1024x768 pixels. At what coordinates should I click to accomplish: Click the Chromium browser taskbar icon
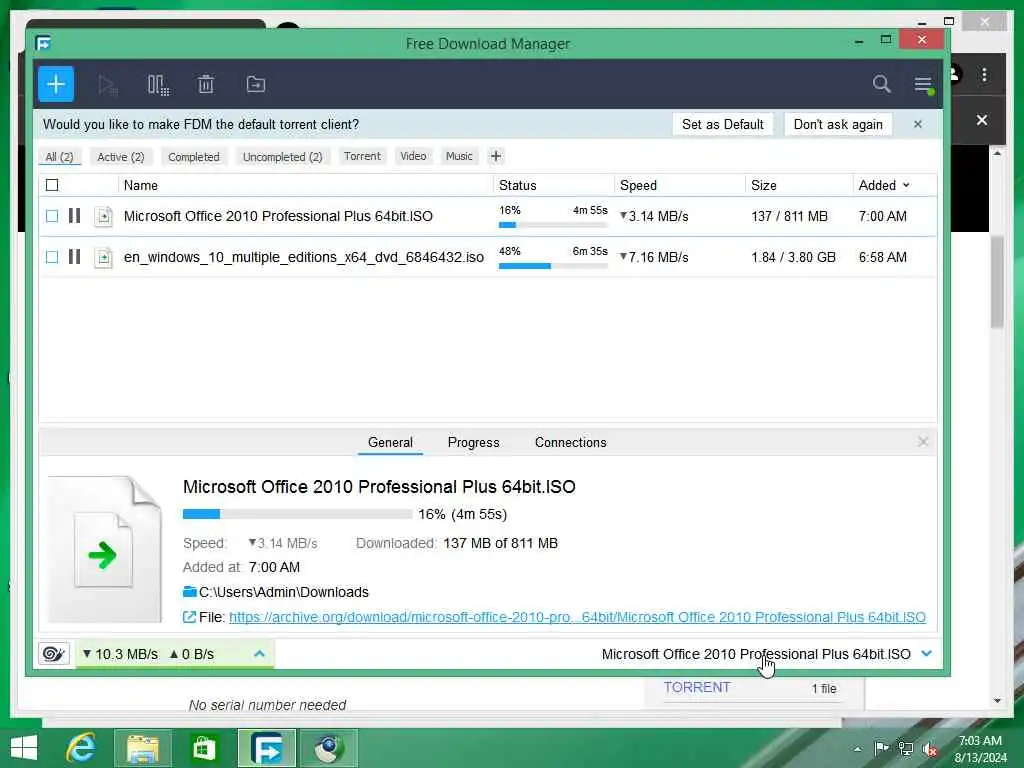pos(329,748)
